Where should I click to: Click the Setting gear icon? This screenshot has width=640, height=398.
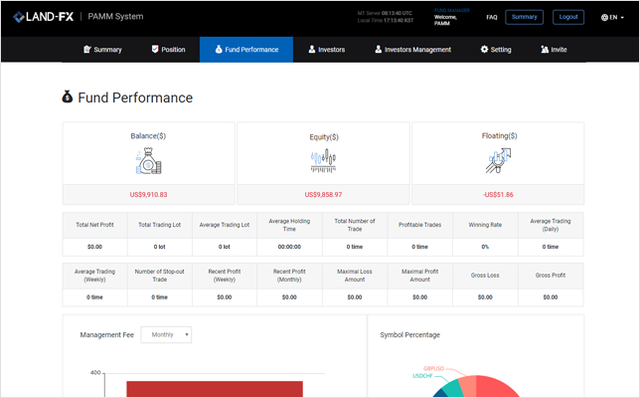tap(484, 49)
